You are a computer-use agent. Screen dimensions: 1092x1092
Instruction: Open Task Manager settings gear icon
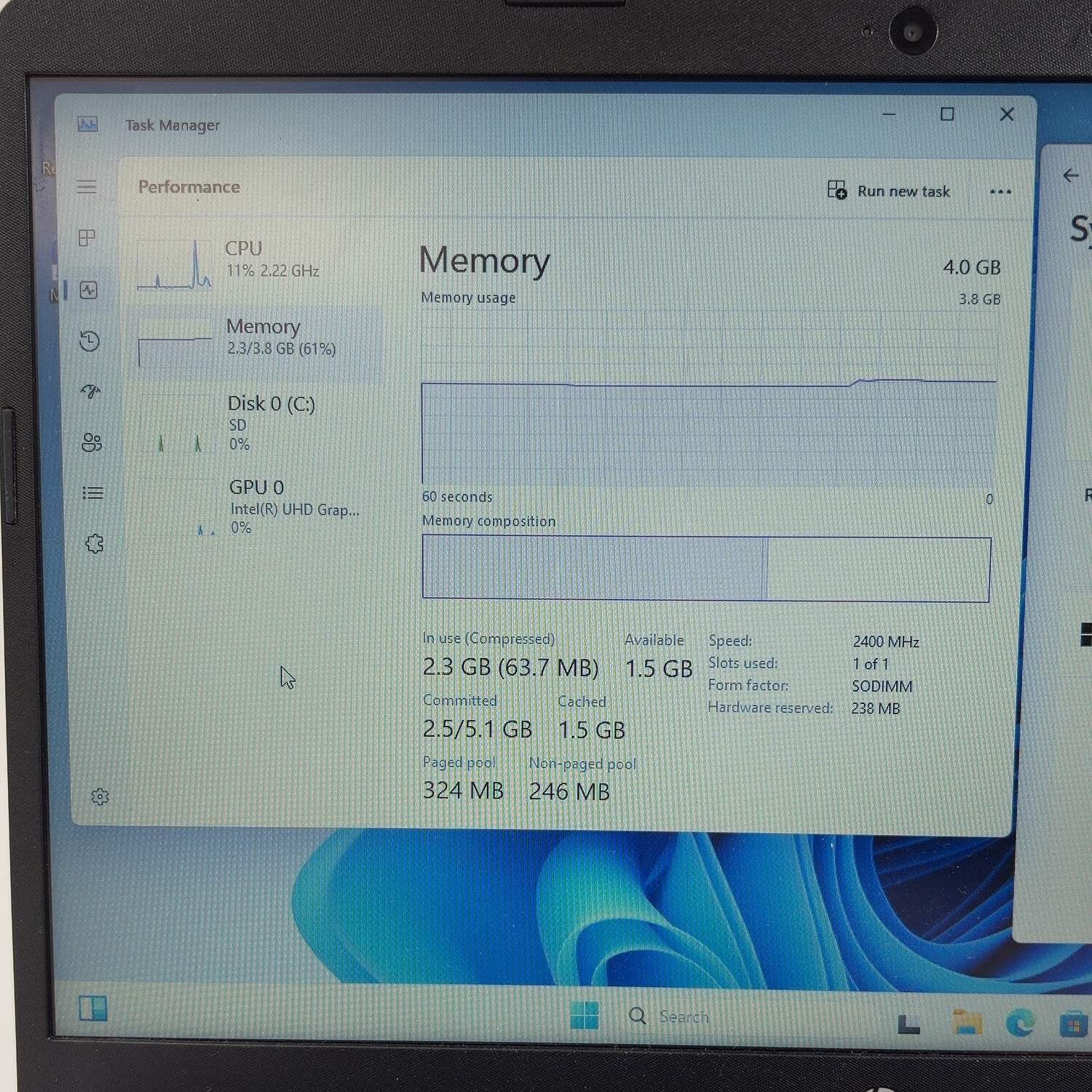(x=100, y=796)
